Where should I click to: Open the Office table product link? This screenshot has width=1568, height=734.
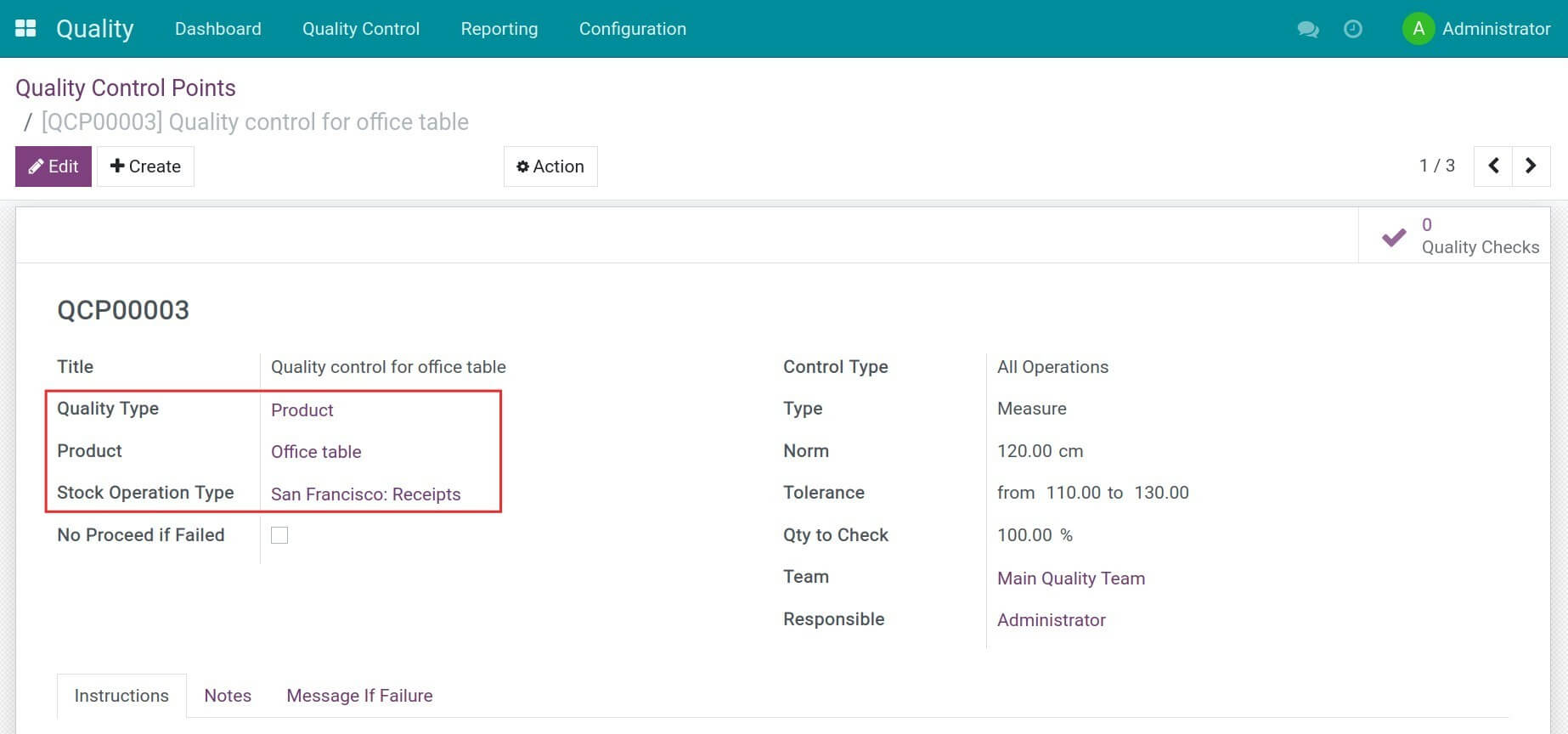[316, 452]
